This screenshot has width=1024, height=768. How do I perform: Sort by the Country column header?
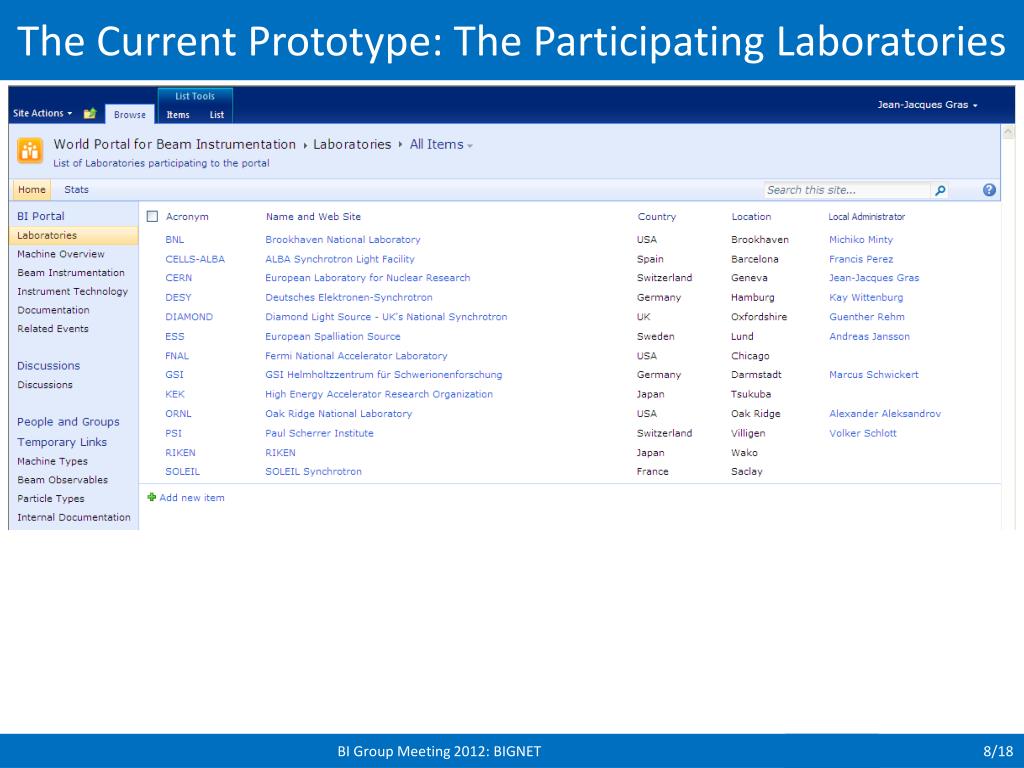click(x=656, y=217)
